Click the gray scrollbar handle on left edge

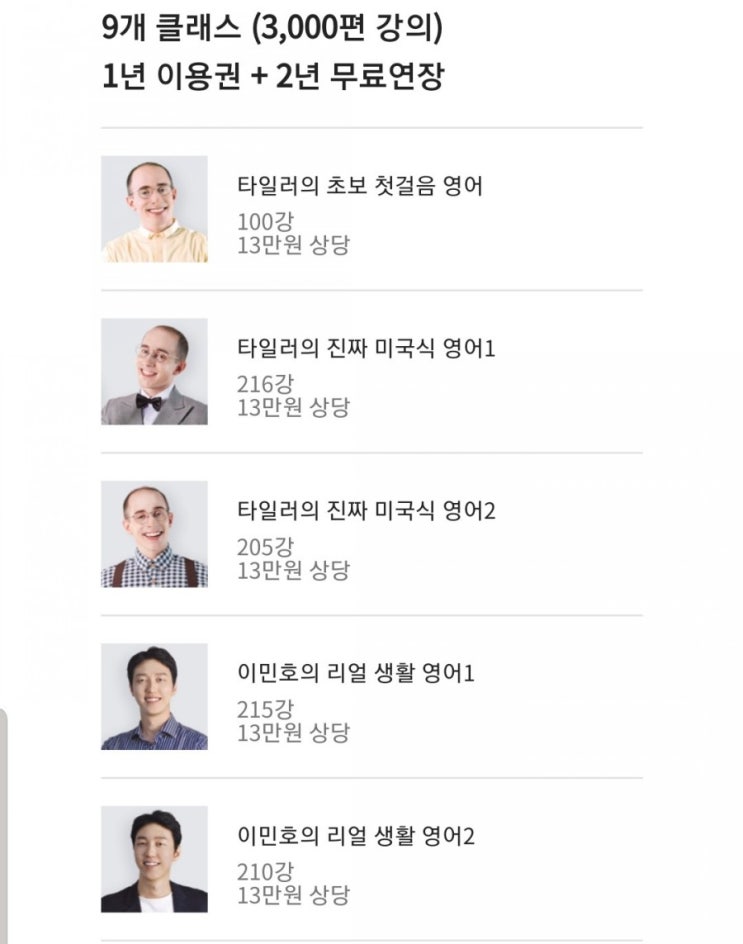click(x=4, y=826)
